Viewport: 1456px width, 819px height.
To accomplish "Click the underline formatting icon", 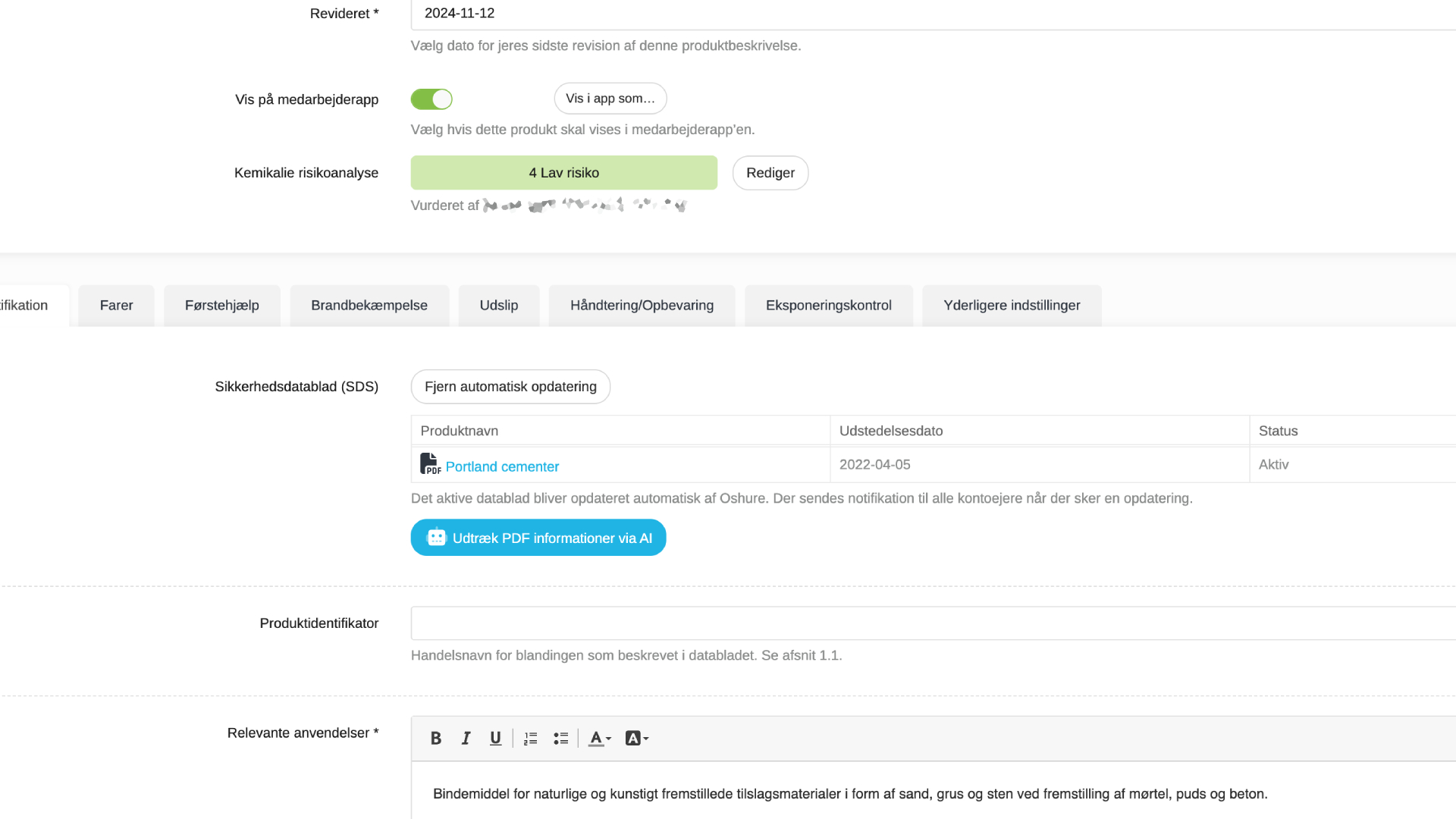I will (x=495, y=738).
